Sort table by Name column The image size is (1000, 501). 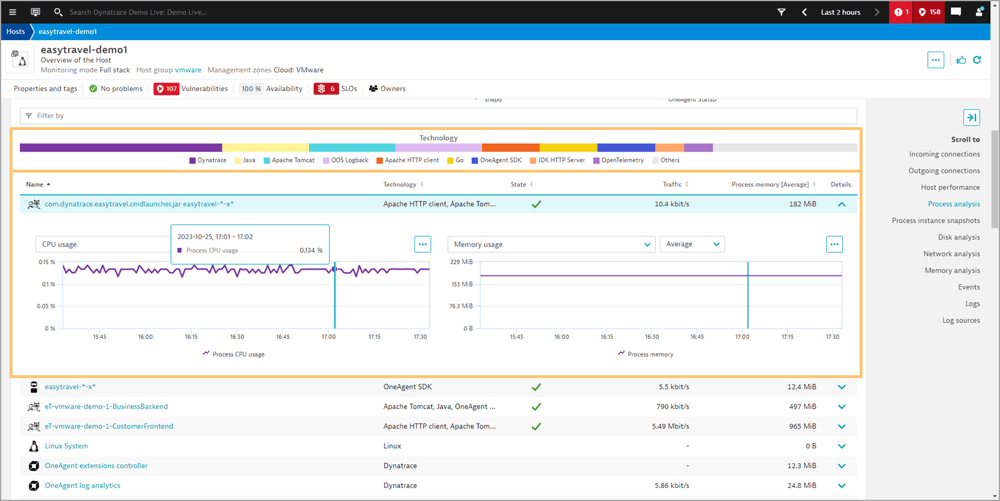point(38,184)
